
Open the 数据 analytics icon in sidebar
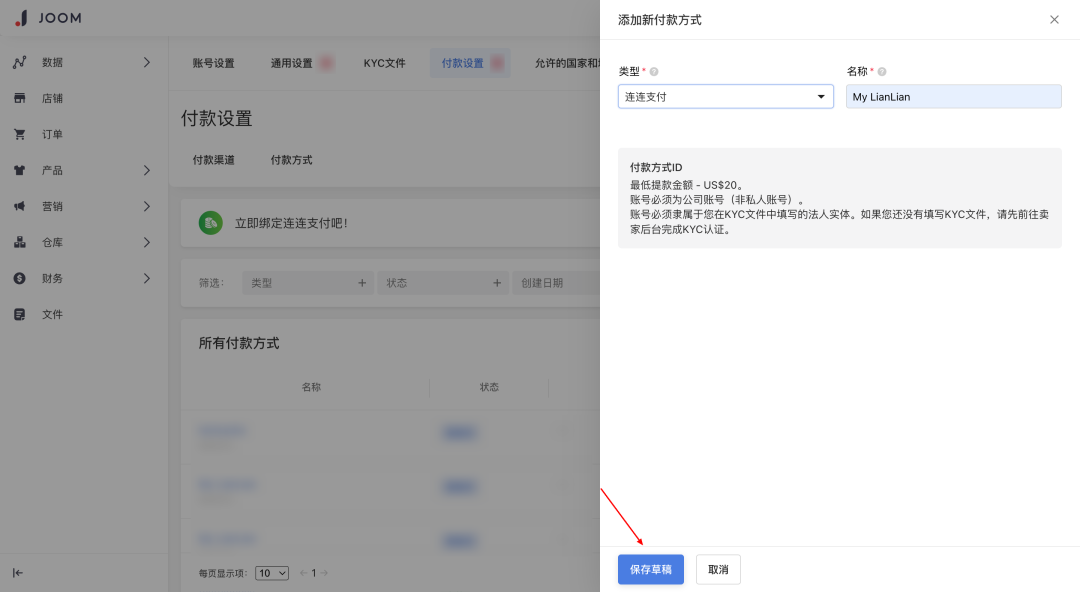[21, 61]
